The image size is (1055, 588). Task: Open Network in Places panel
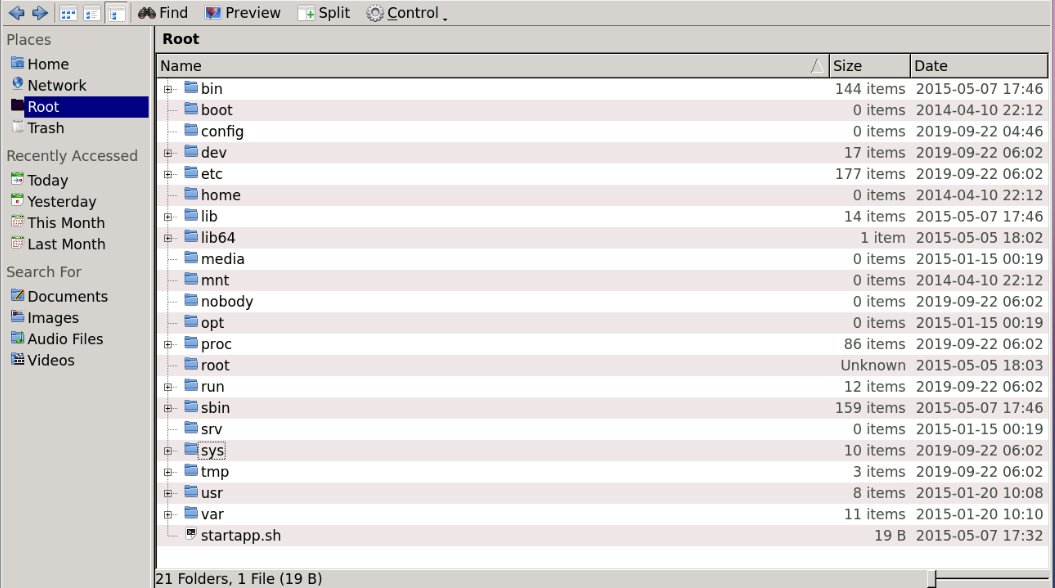(56, 86)
